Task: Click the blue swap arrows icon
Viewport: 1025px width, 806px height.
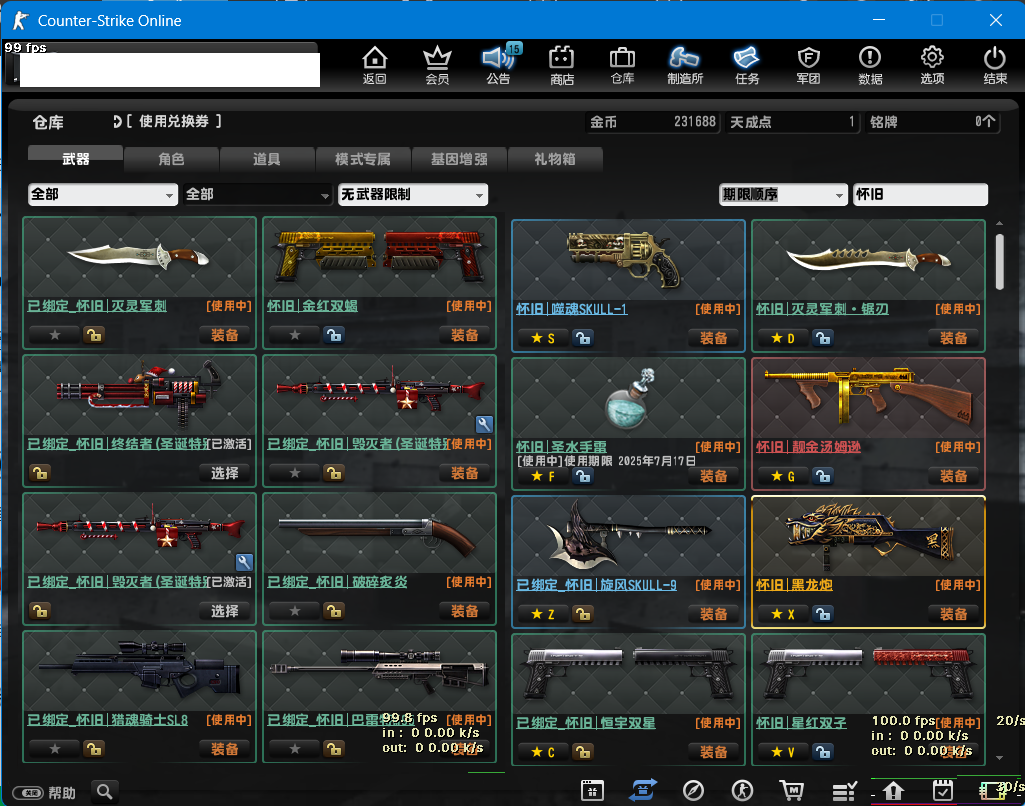Action: tap(643, 791)
